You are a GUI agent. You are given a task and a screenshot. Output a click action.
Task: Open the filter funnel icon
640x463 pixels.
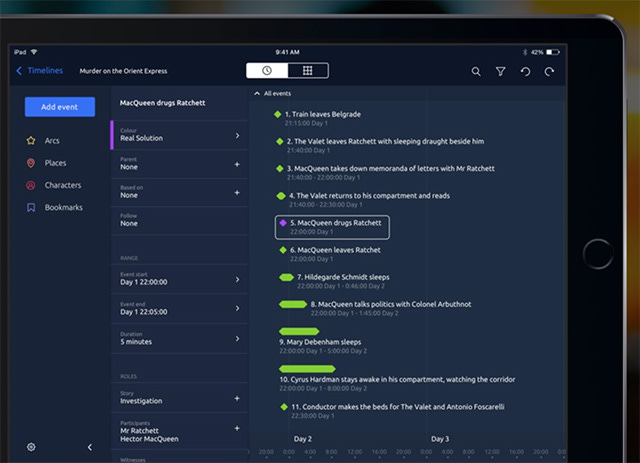(500, 71)
